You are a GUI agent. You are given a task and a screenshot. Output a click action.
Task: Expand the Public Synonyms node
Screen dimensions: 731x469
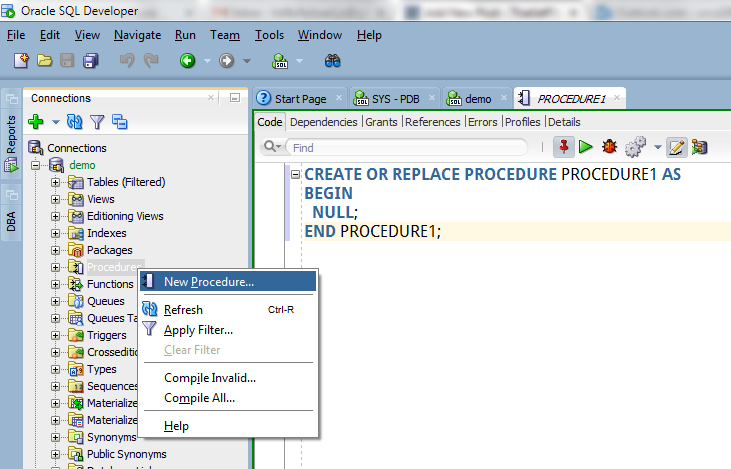tap(55, 454)
